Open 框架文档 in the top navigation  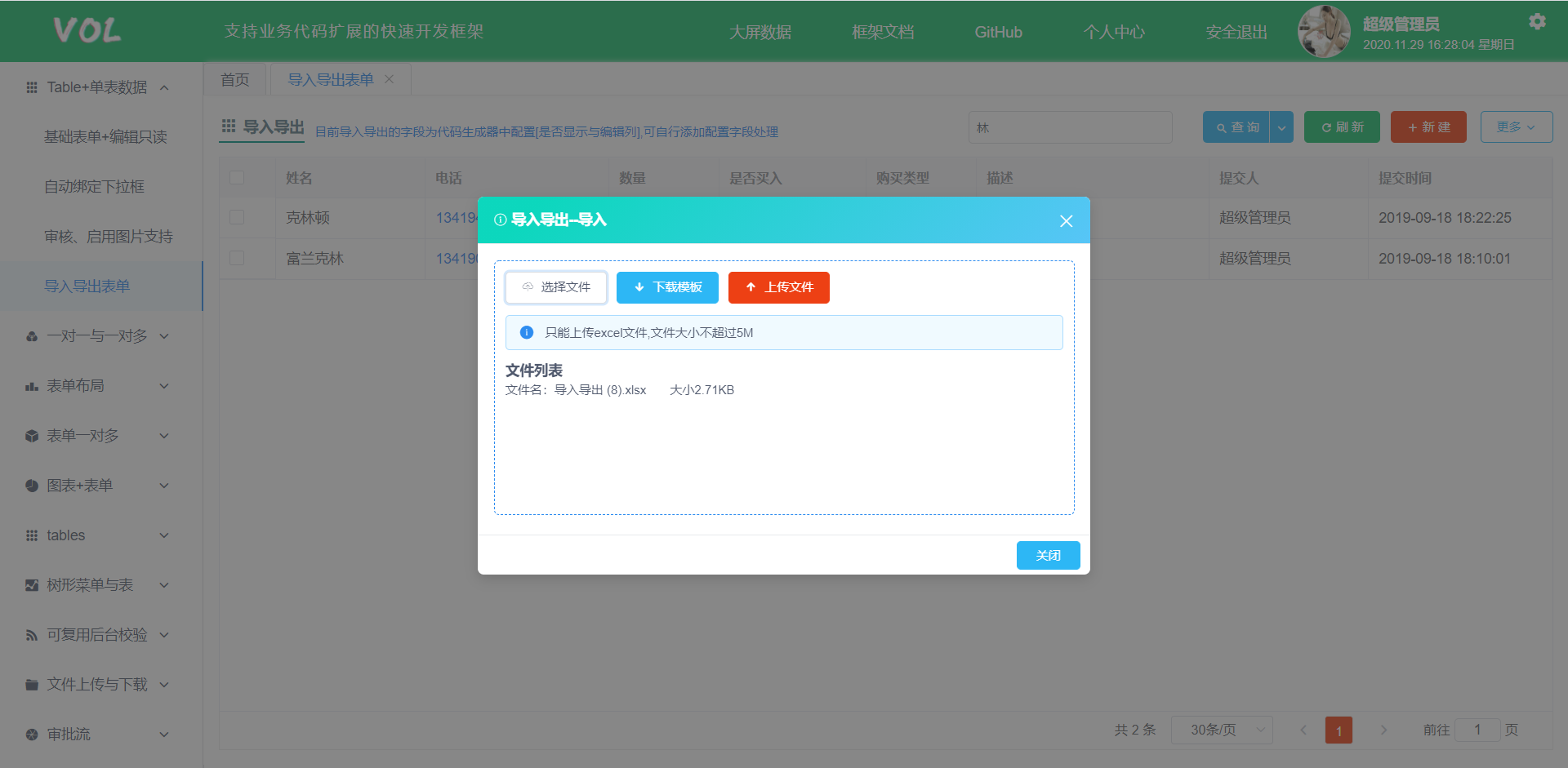tap(882, 32)
